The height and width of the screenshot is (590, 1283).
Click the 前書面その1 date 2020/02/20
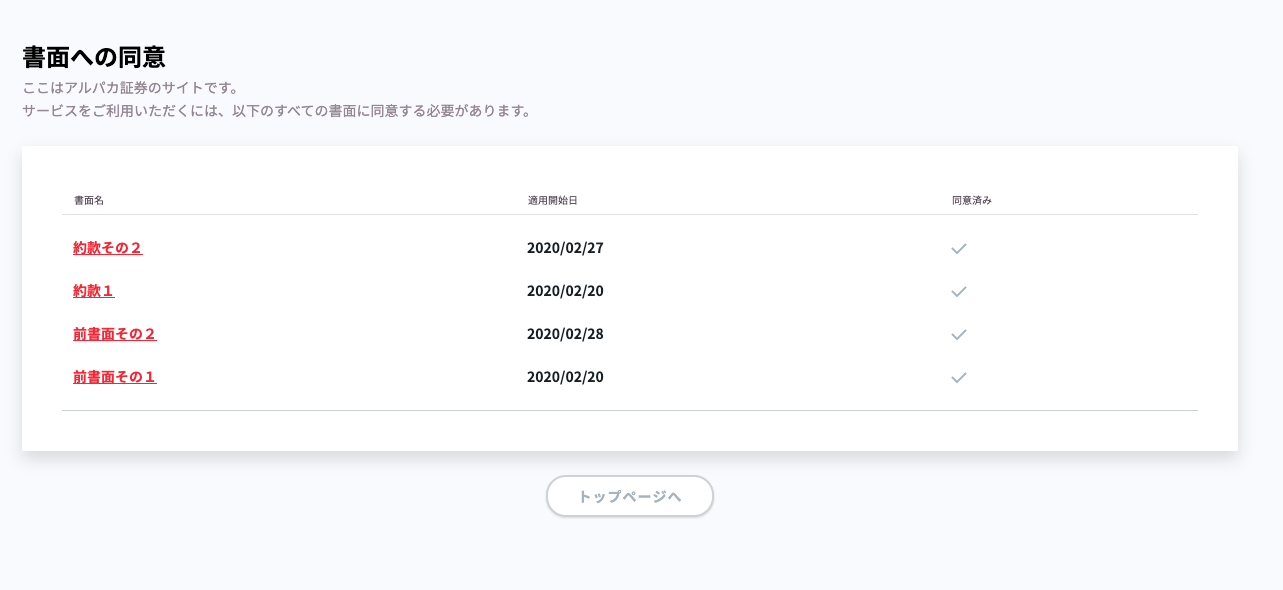565,377
